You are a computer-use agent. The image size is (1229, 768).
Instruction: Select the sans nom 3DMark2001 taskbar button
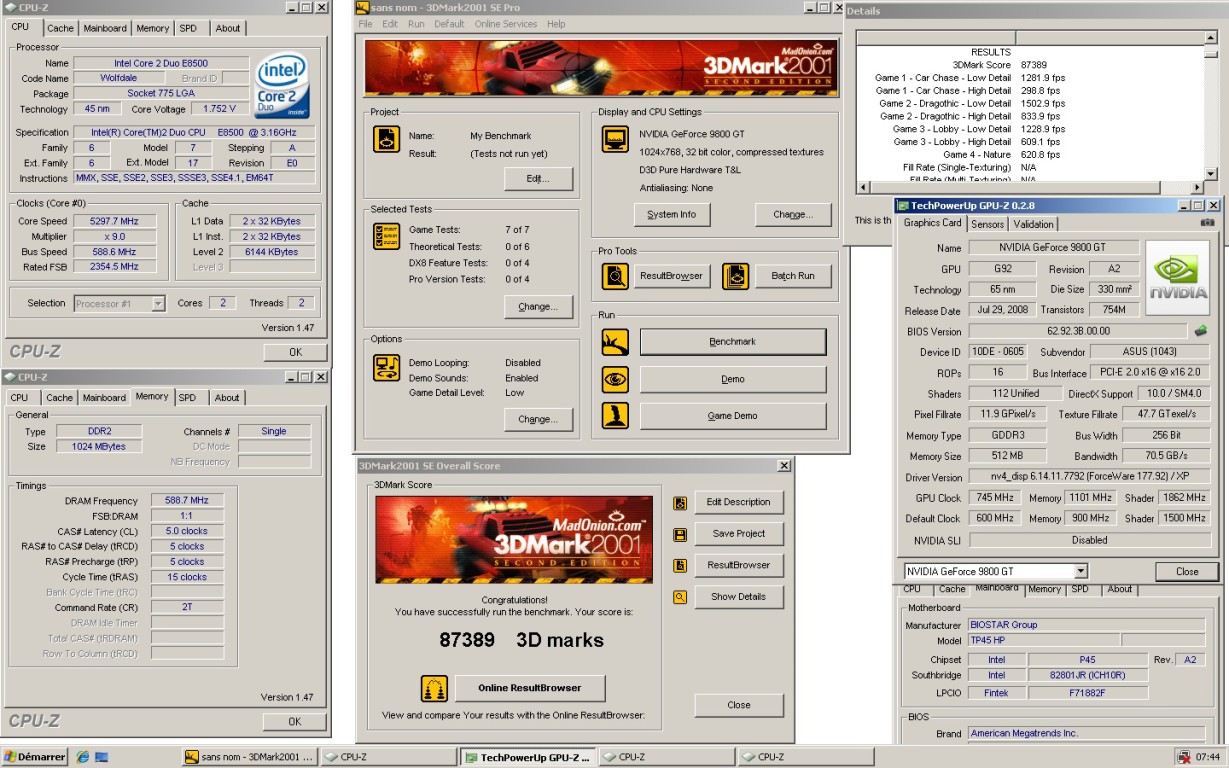point(251,757)
